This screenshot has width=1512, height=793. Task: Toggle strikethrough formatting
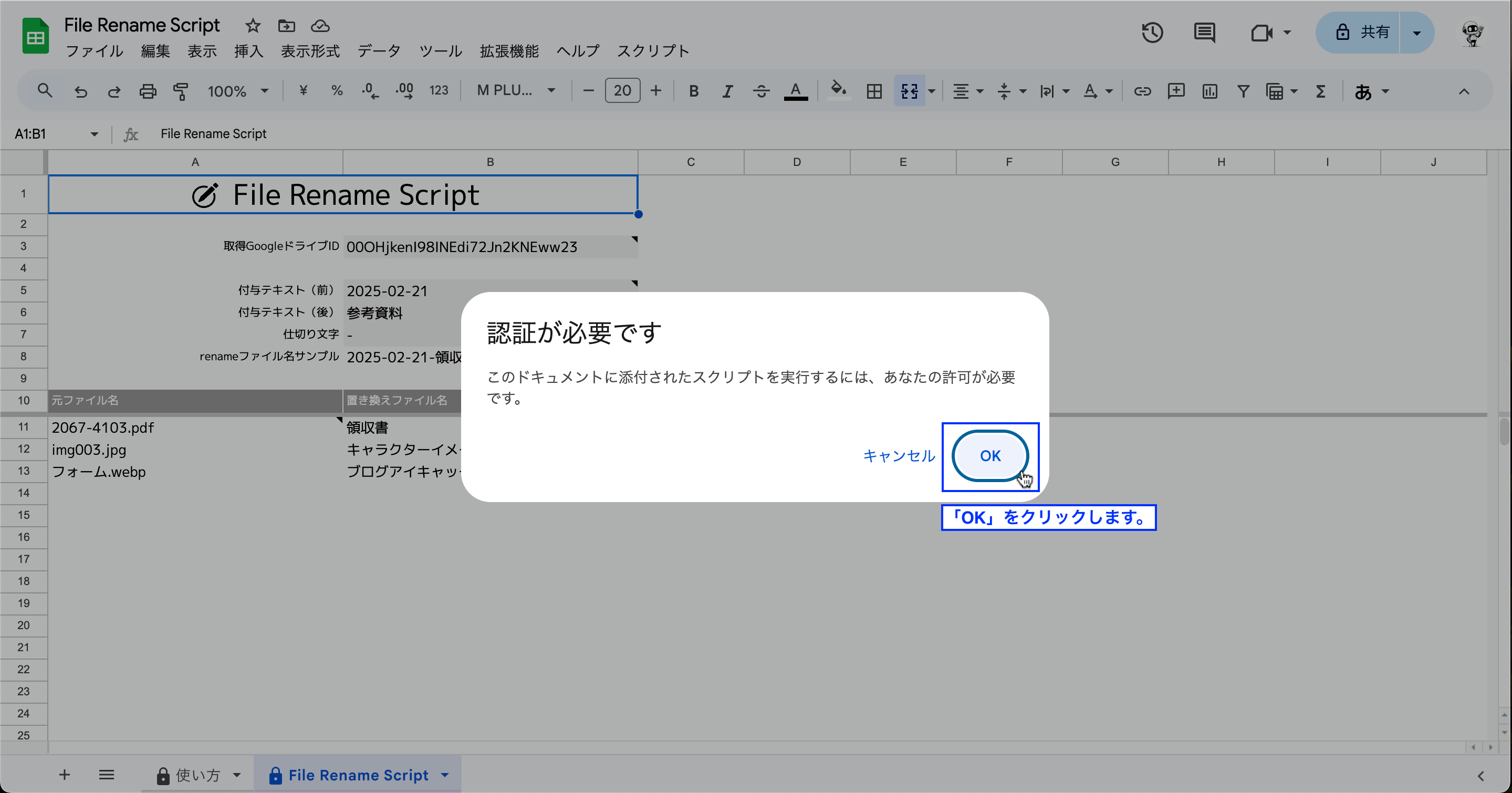click(762, 91)
